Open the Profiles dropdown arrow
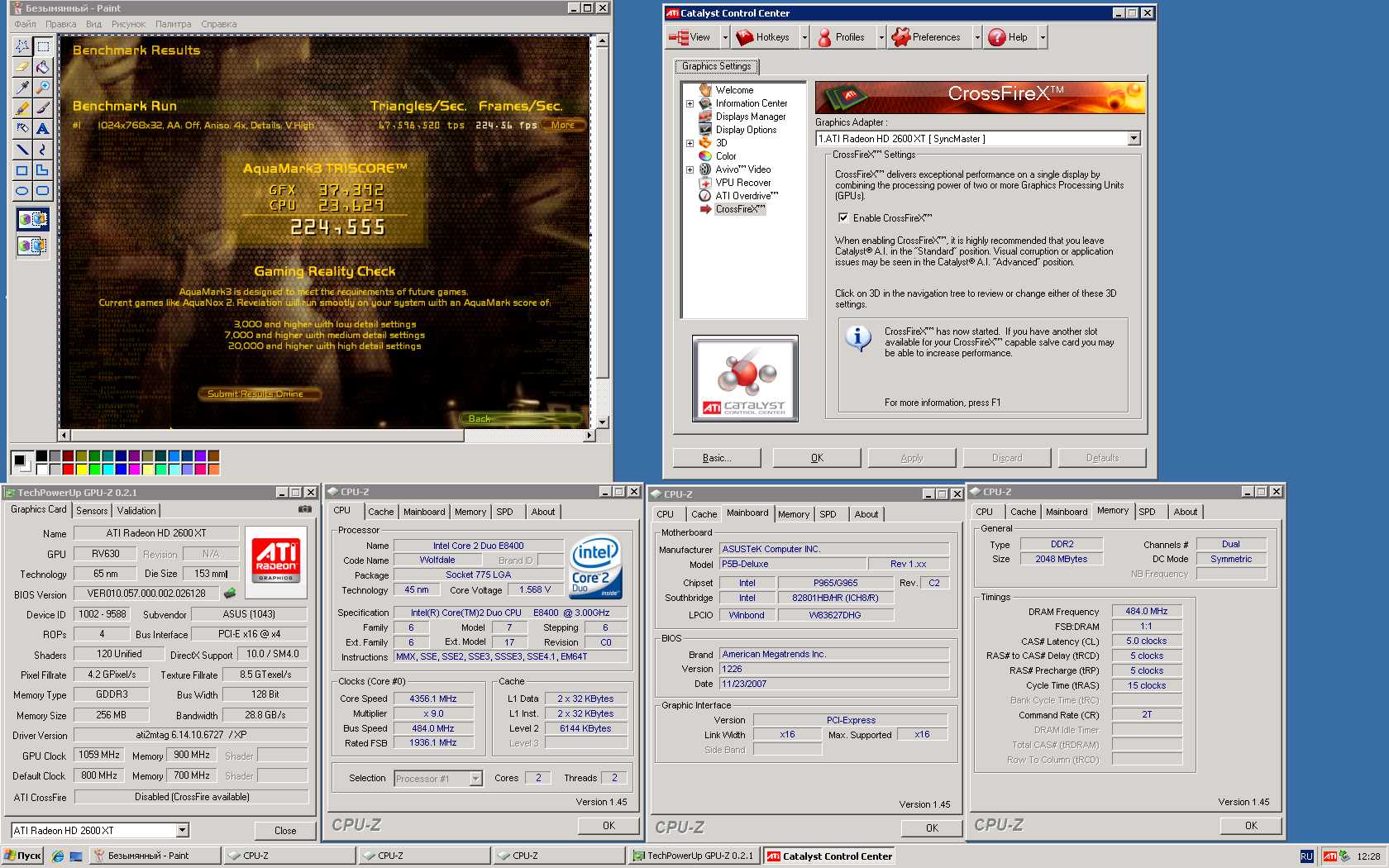1389x868 pixels. (881, 37)
